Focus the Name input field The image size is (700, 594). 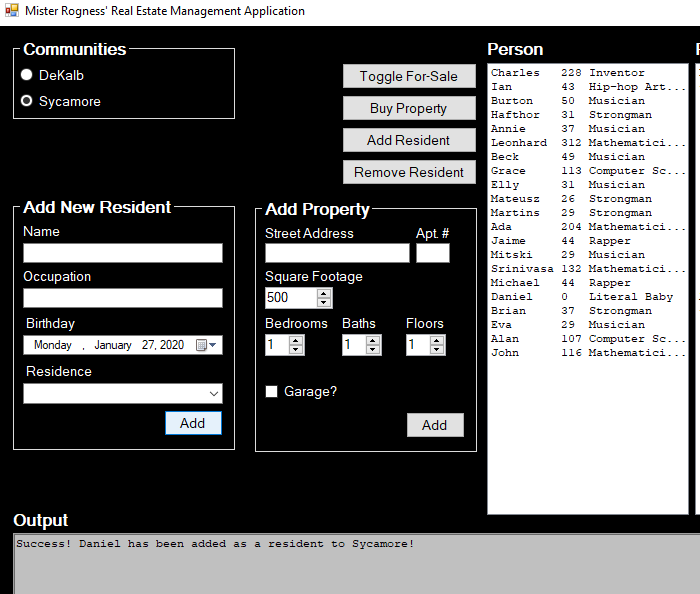pos(122,253)
